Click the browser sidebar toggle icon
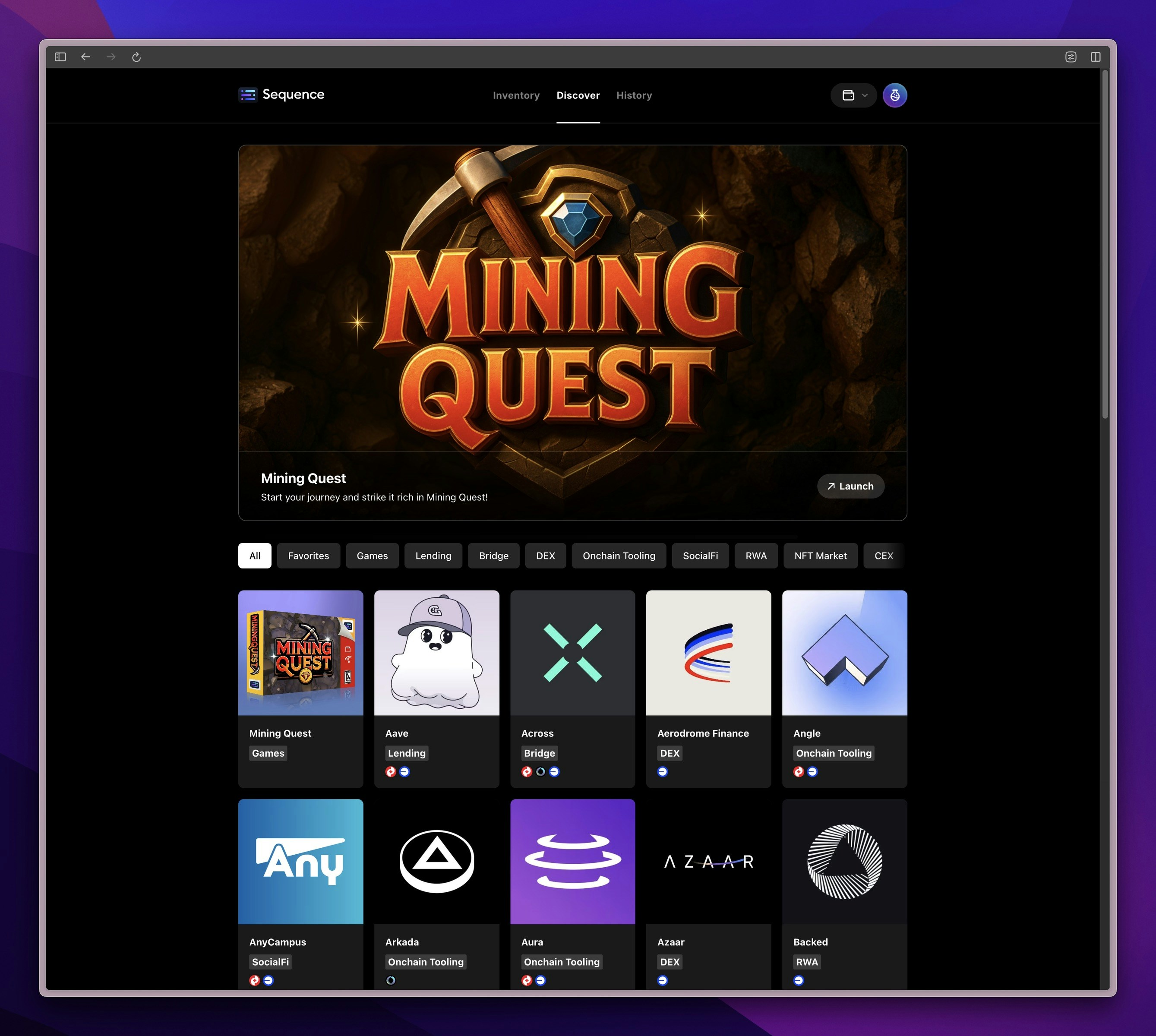The height and width of the screenshot is (1036, 1156). click(x=60, y=57)
